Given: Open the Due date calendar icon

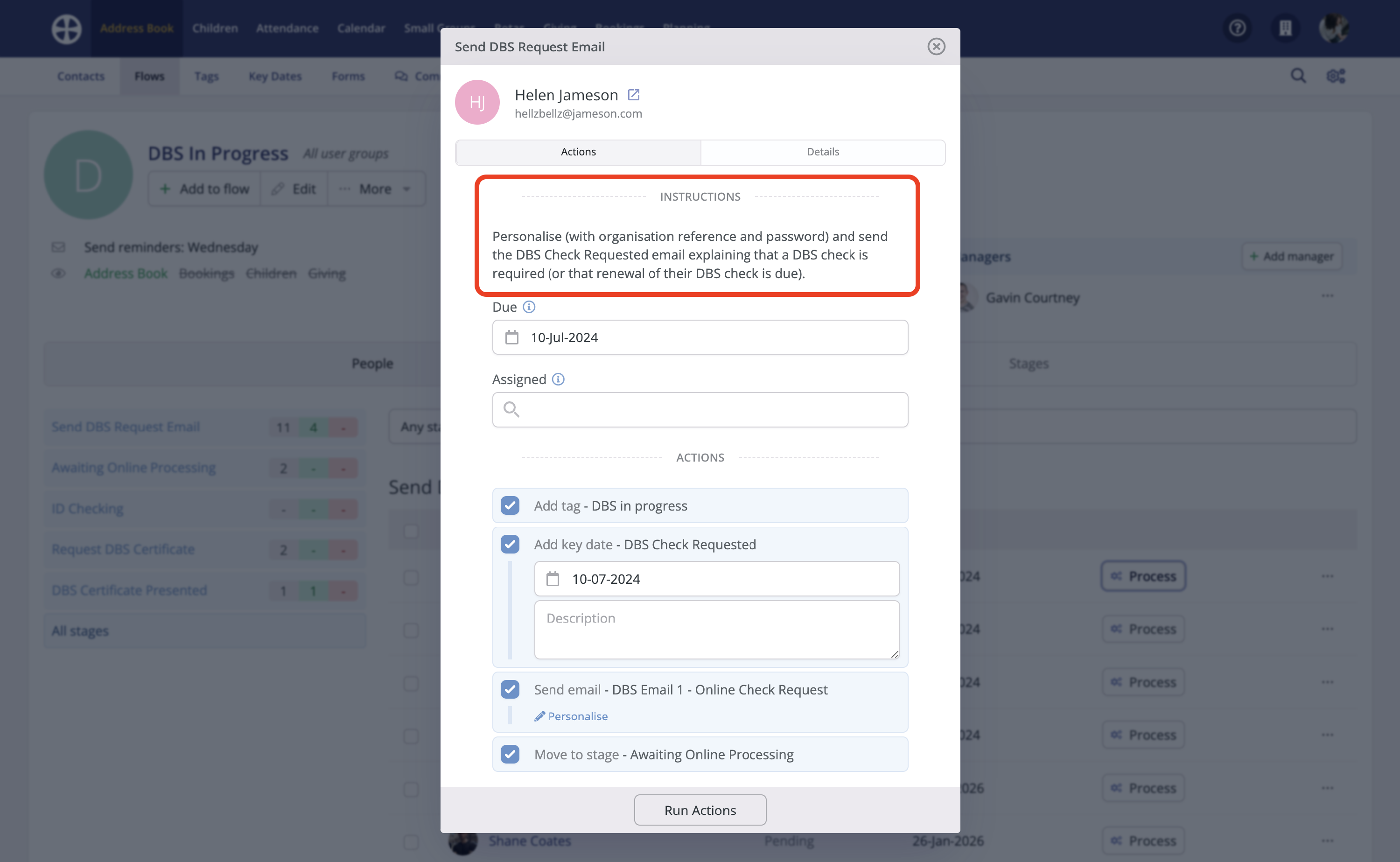Looking at the screenshot, I should point(512,337).
